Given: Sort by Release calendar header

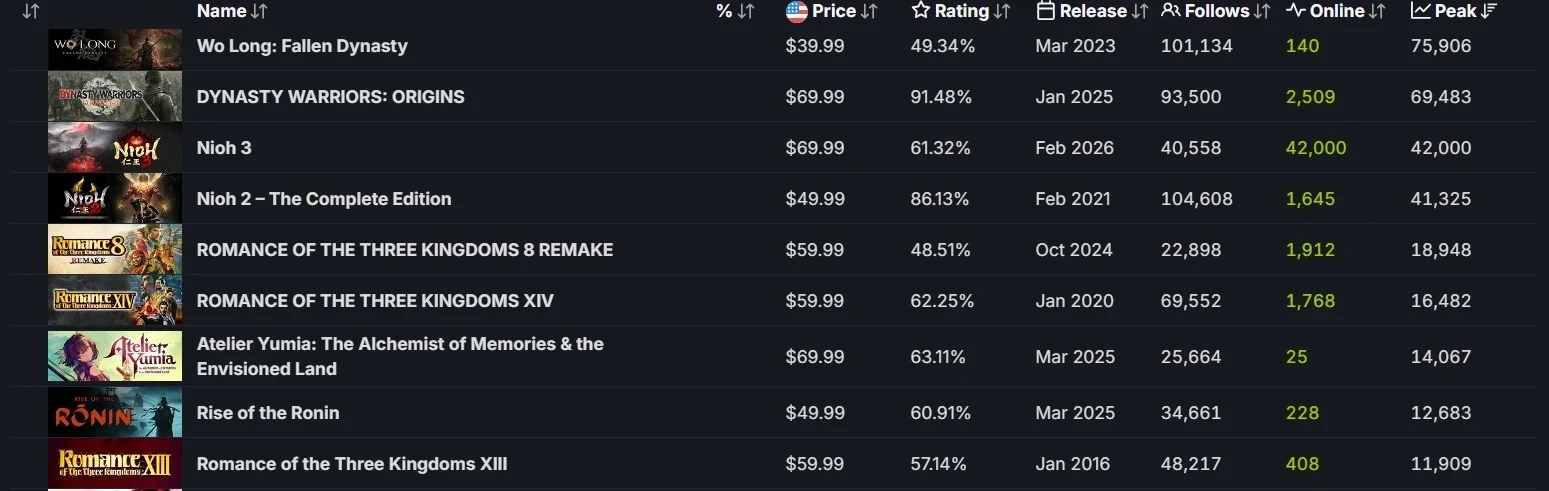Looking at the screenshot, I should [x=1092, y=11].
